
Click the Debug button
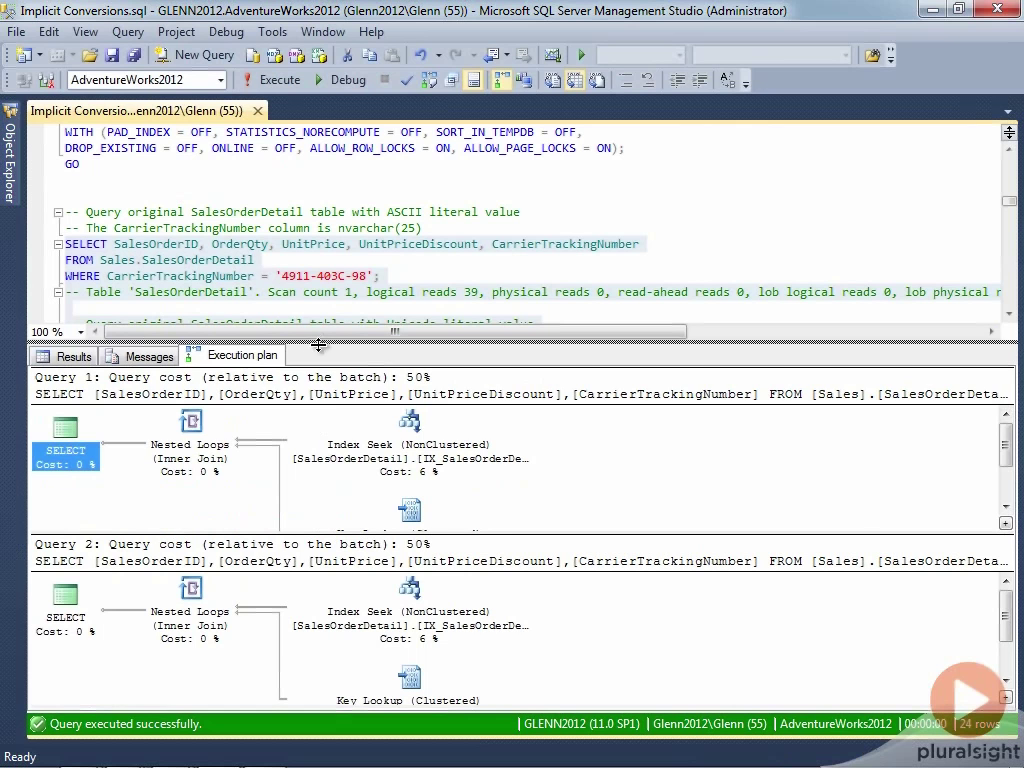340,80
